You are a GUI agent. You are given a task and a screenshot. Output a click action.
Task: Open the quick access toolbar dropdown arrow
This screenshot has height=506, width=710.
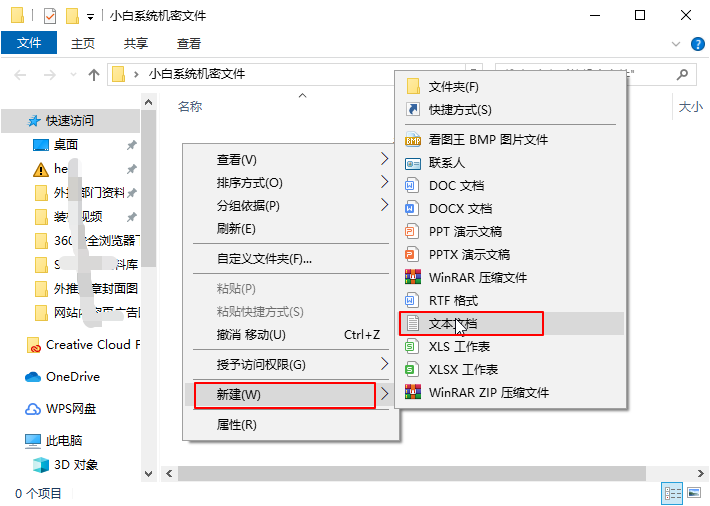click(91, 17)
